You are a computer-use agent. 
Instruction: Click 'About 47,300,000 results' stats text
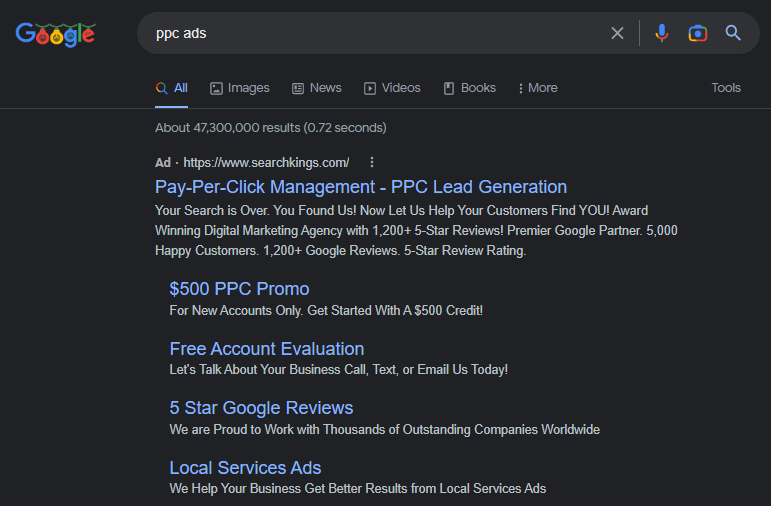point(271,128)
